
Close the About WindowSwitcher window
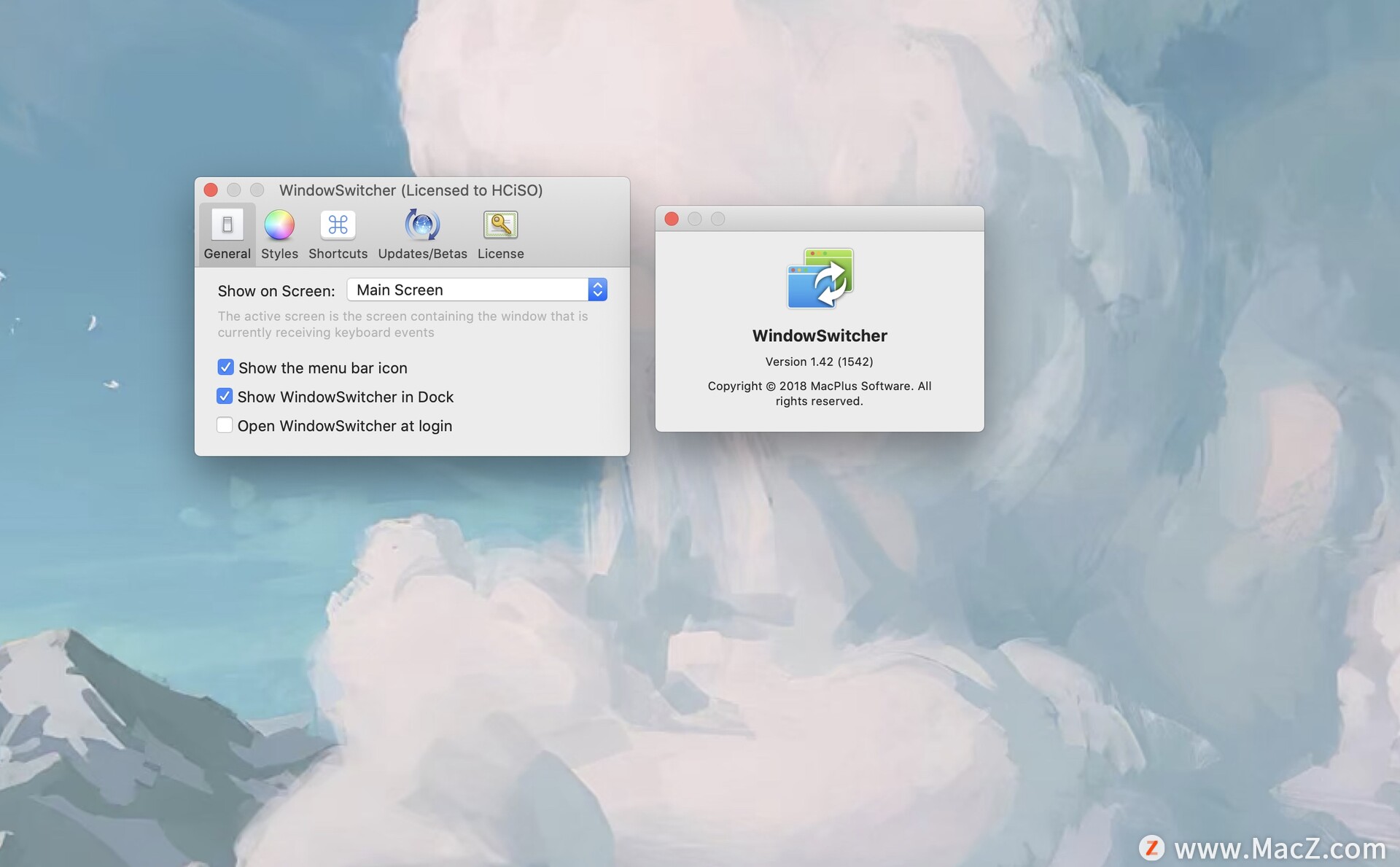[672, 219]
